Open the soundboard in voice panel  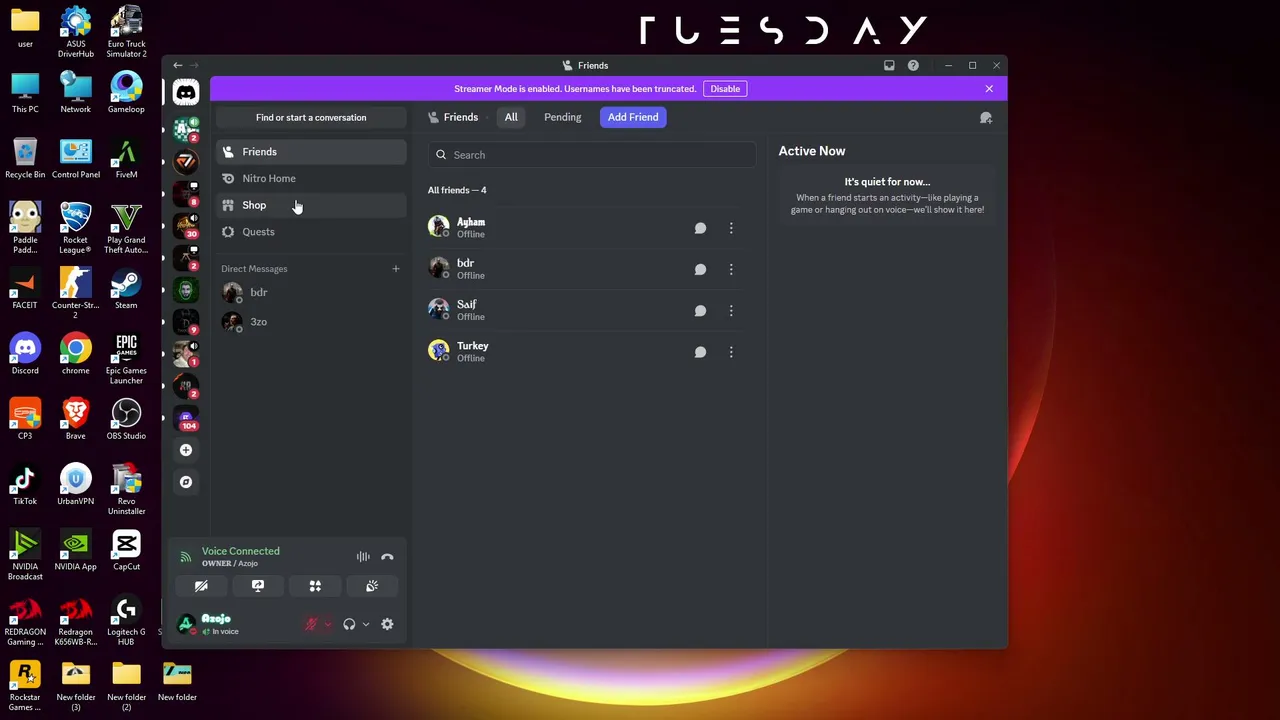(x=372, y=586)
